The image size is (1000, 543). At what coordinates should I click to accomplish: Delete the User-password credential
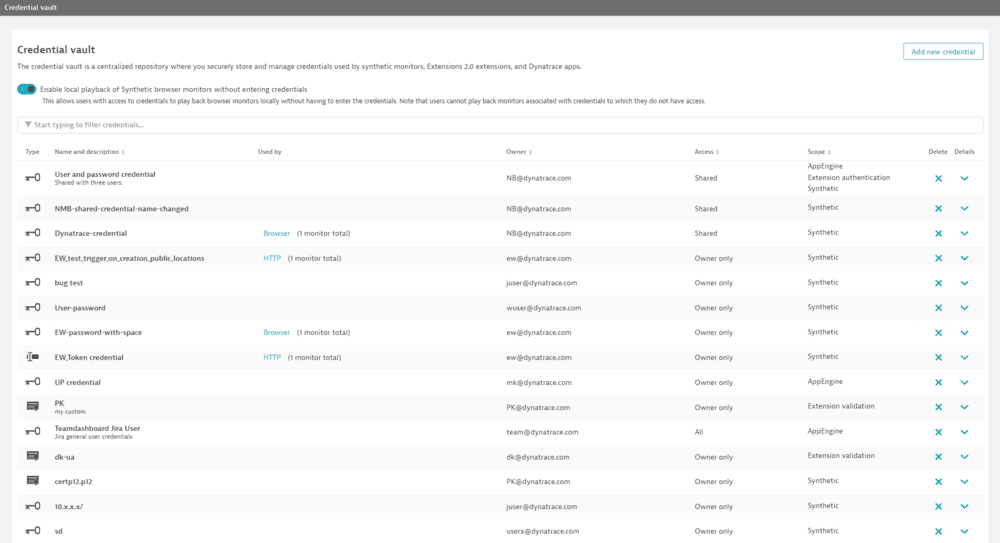click(x=938, y=308)
